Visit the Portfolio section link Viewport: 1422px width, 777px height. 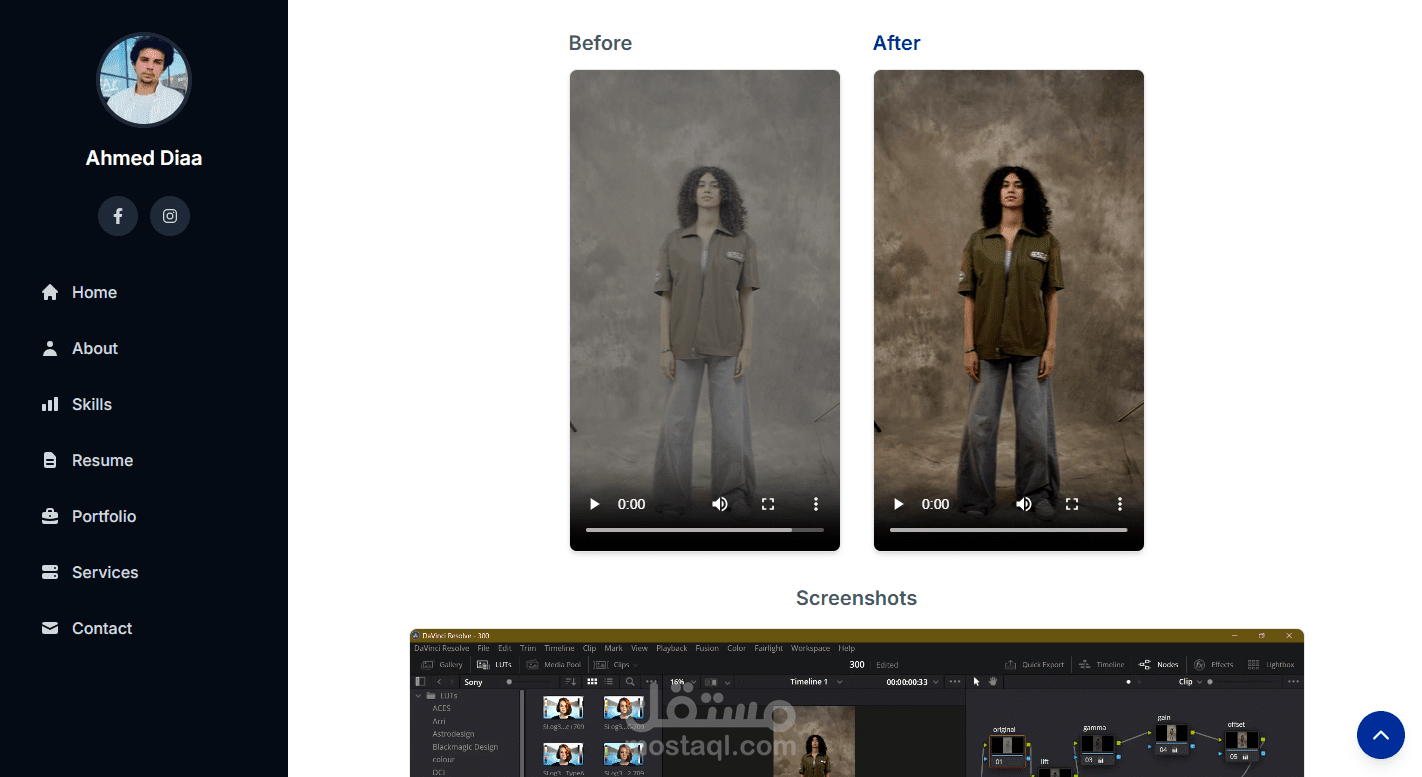[88, 516]
